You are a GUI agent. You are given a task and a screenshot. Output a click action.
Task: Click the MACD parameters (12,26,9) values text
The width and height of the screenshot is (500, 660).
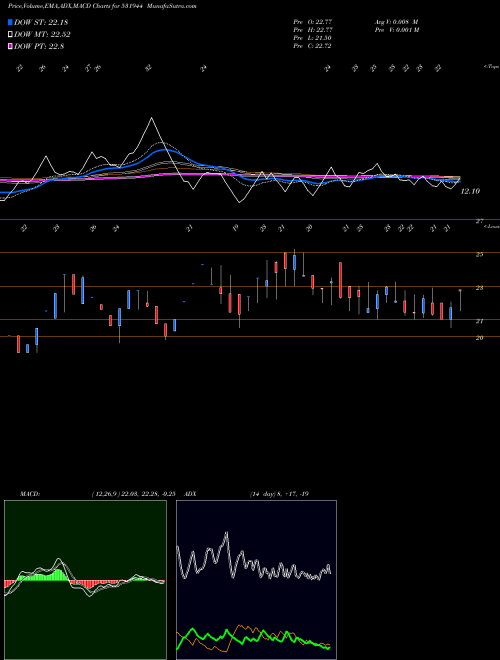pyautogui.click(x=136, y=494)
